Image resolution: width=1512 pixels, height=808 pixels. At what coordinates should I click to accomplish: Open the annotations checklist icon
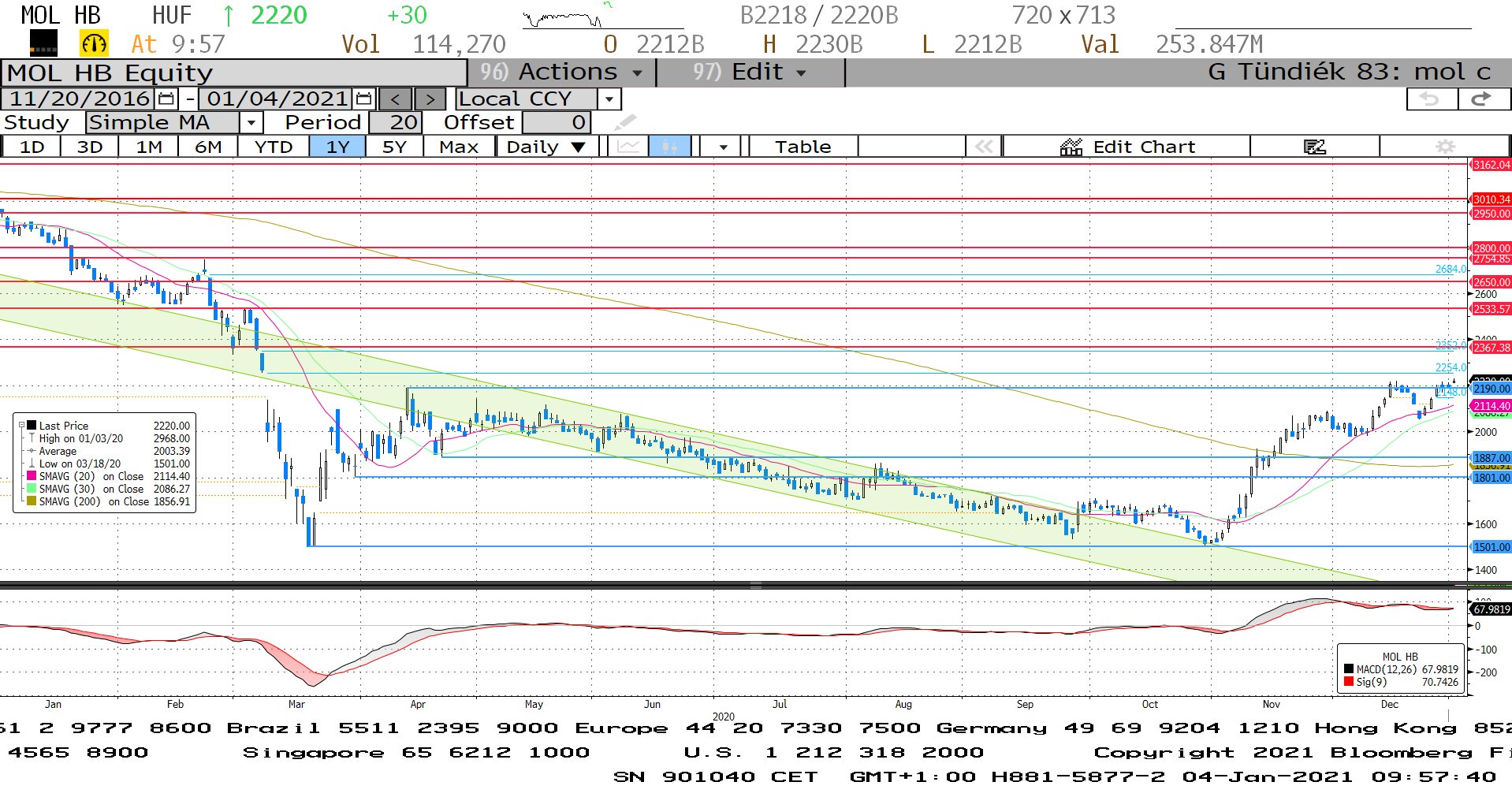click(1314, 147)
